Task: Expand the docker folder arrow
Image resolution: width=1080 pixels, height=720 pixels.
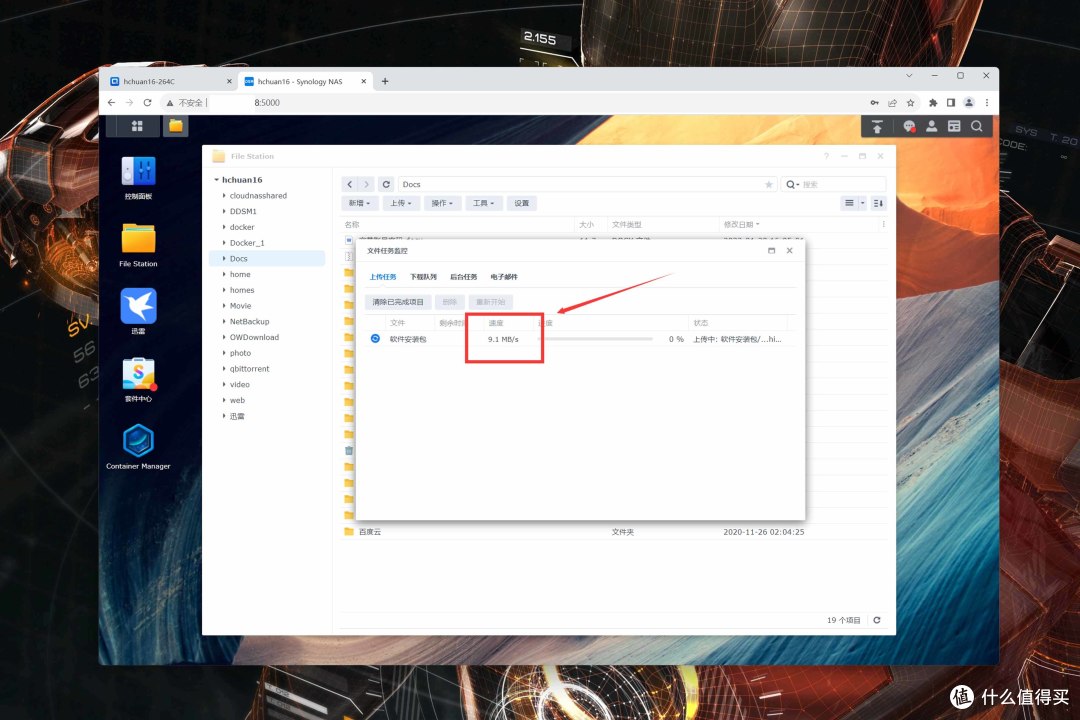Action: (x=224, y=227)
